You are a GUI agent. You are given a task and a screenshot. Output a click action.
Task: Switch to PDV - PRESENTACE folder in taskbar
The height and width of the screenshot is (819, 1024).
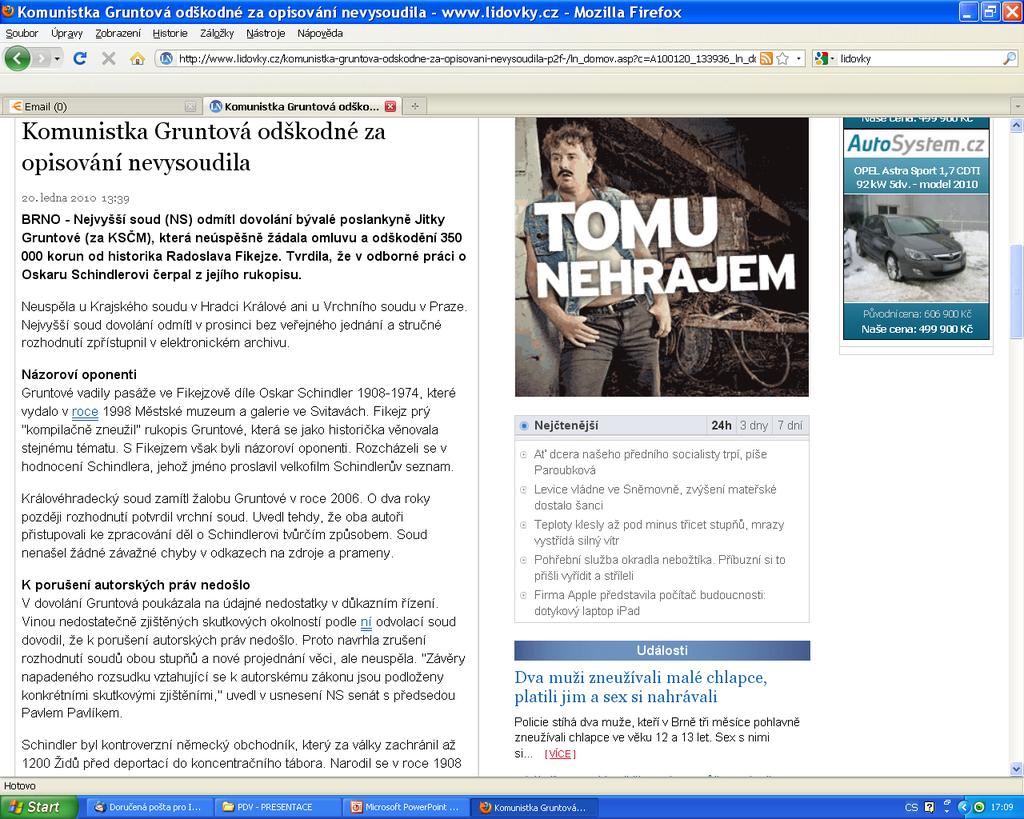pyautogui.click(x=277, y=807)
